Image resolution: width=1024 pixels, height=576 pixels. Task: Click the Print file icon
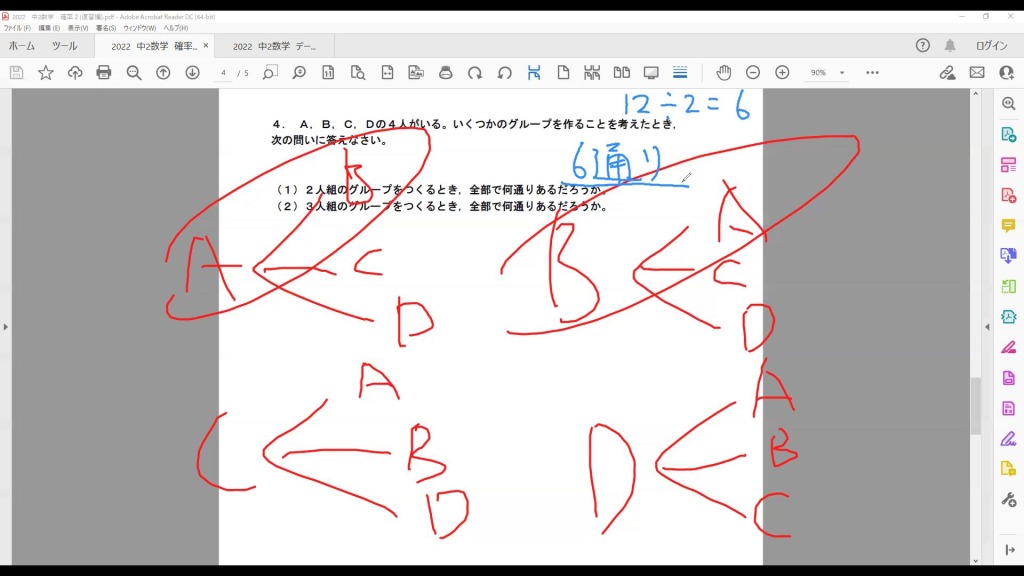click(104, 73)
